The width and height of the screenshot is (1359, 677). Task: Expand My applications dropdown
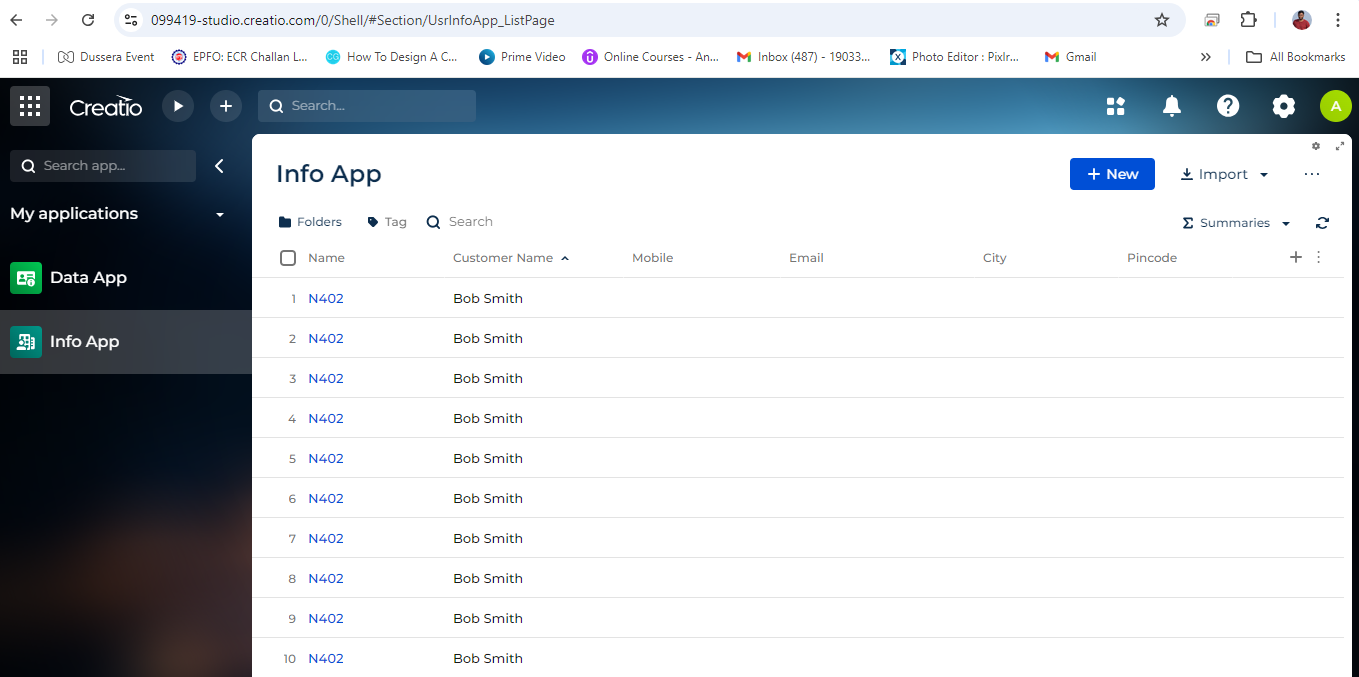(220, 214)
